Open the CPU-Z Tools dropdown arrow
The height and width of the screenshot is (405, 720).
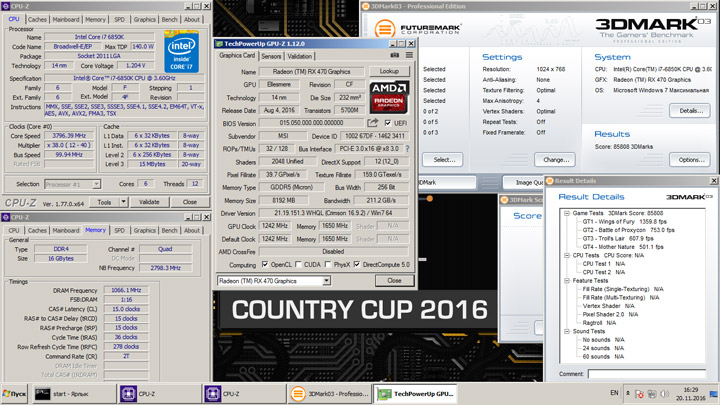[x=123, y=202]
